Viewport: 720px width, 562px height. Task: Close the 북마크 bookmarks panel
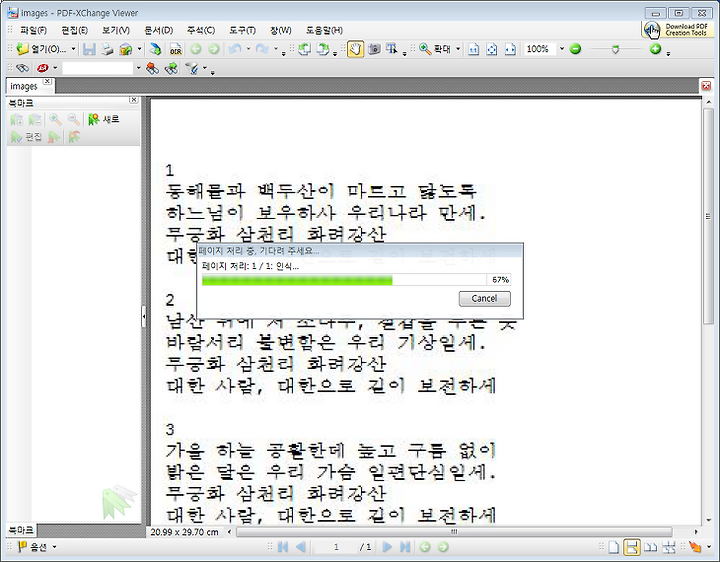133,100
